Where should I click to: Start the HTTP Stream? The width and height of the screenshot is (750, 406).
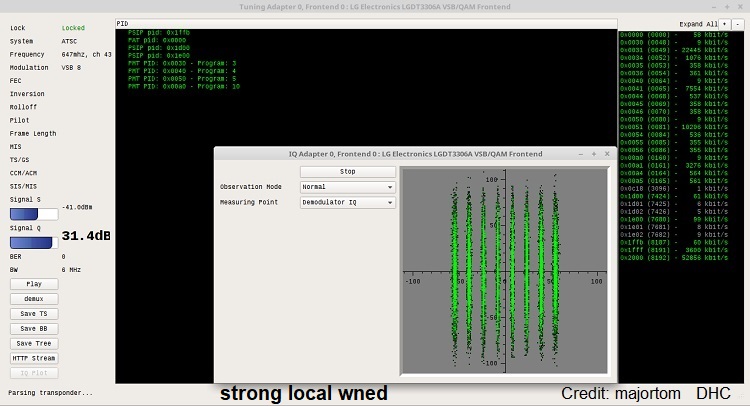point(34,357)
